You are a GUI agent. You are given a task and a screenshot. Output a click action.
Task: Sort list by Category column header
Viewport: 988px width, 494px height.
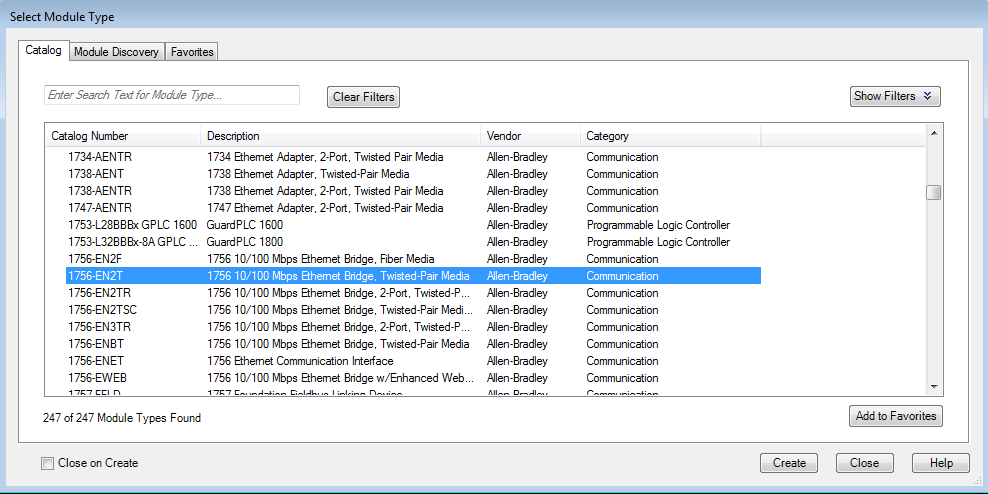click(671, 136)
